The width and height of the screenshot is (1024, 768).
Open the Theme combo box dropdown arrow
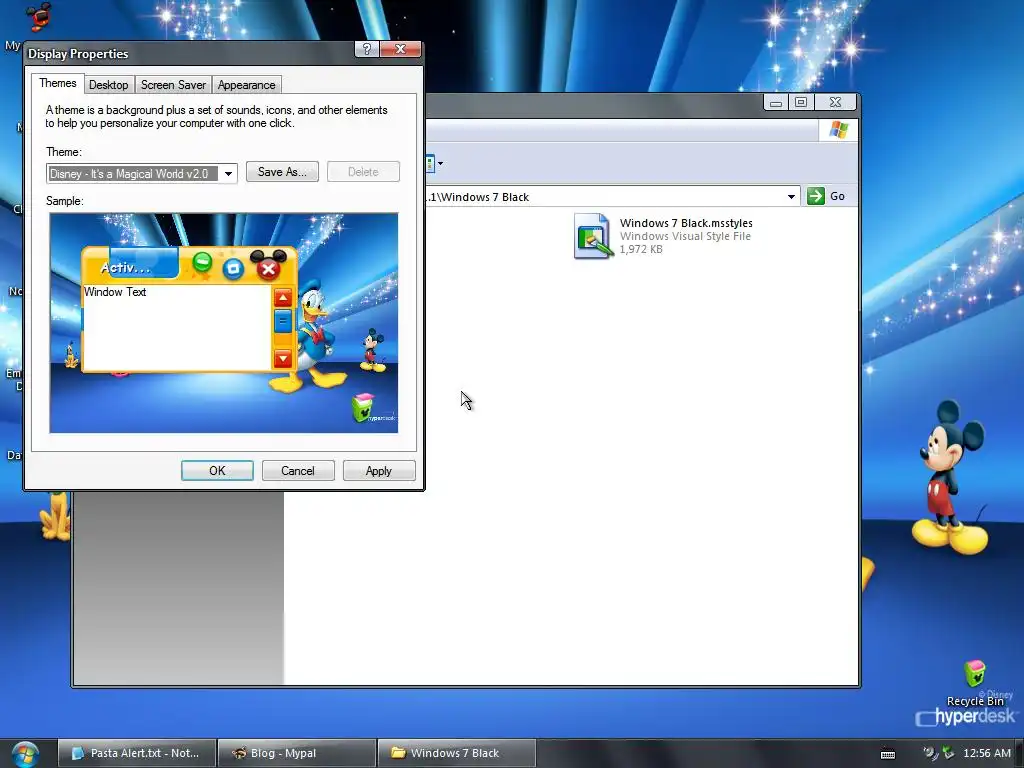pos(228,174)
